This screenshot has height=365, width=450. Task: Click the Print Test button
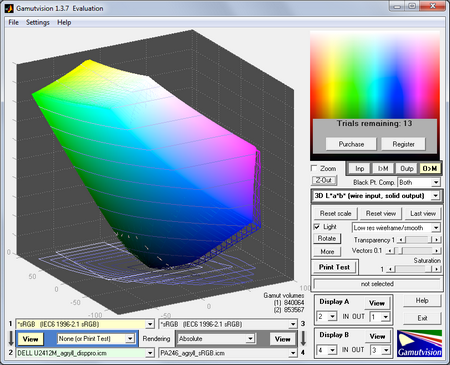(x=334, y=267)
